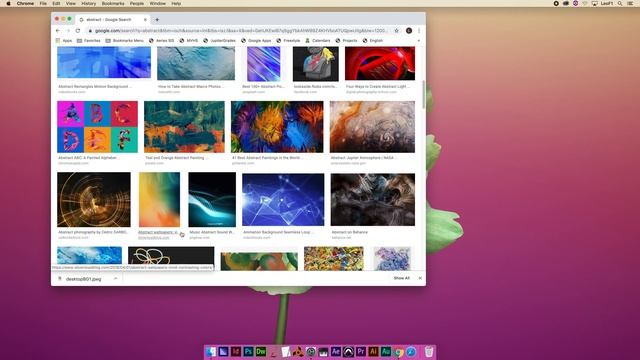This screenshot has width=640, height=360.
Task: Close the abstract - Google Search tab
Action: (145, 20)
